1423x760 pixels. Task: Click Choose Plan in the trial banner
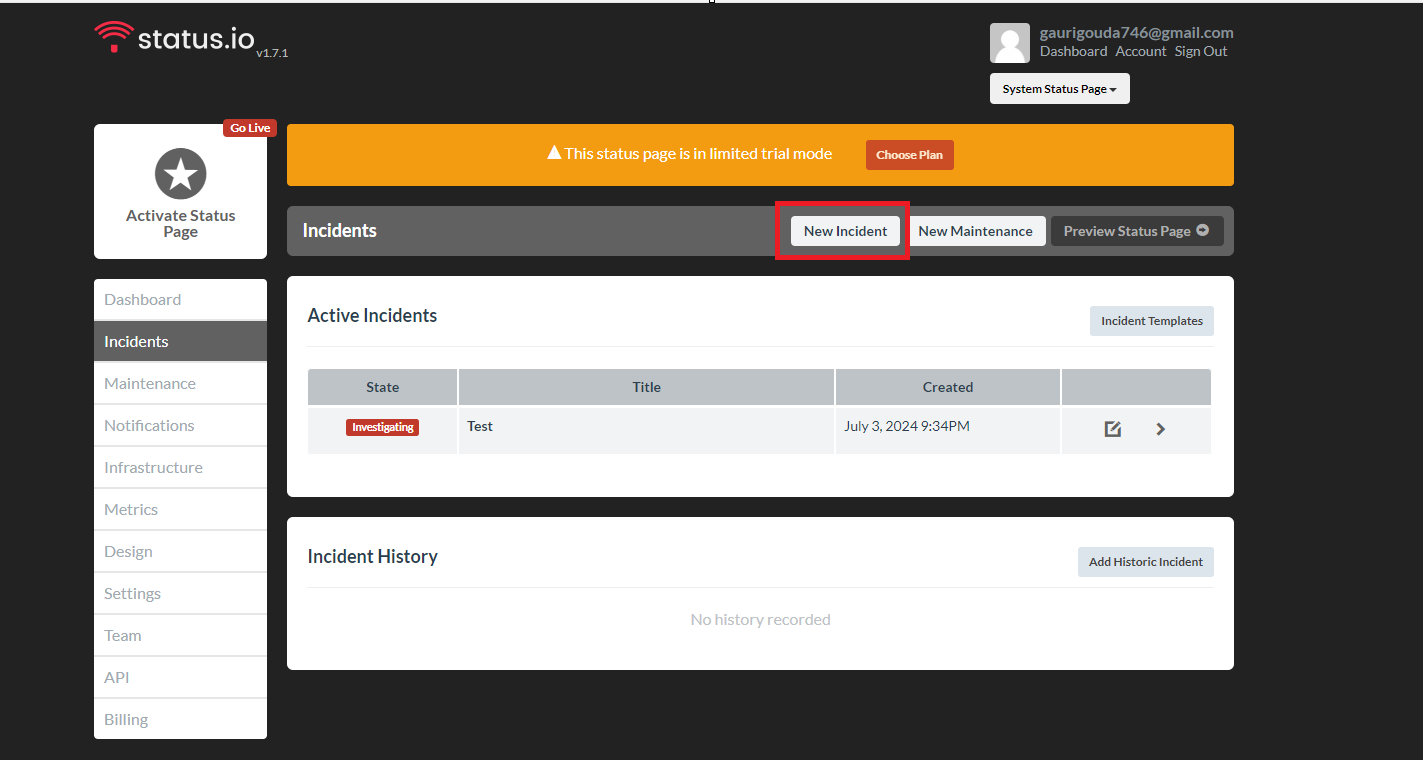tap(909, 154)
